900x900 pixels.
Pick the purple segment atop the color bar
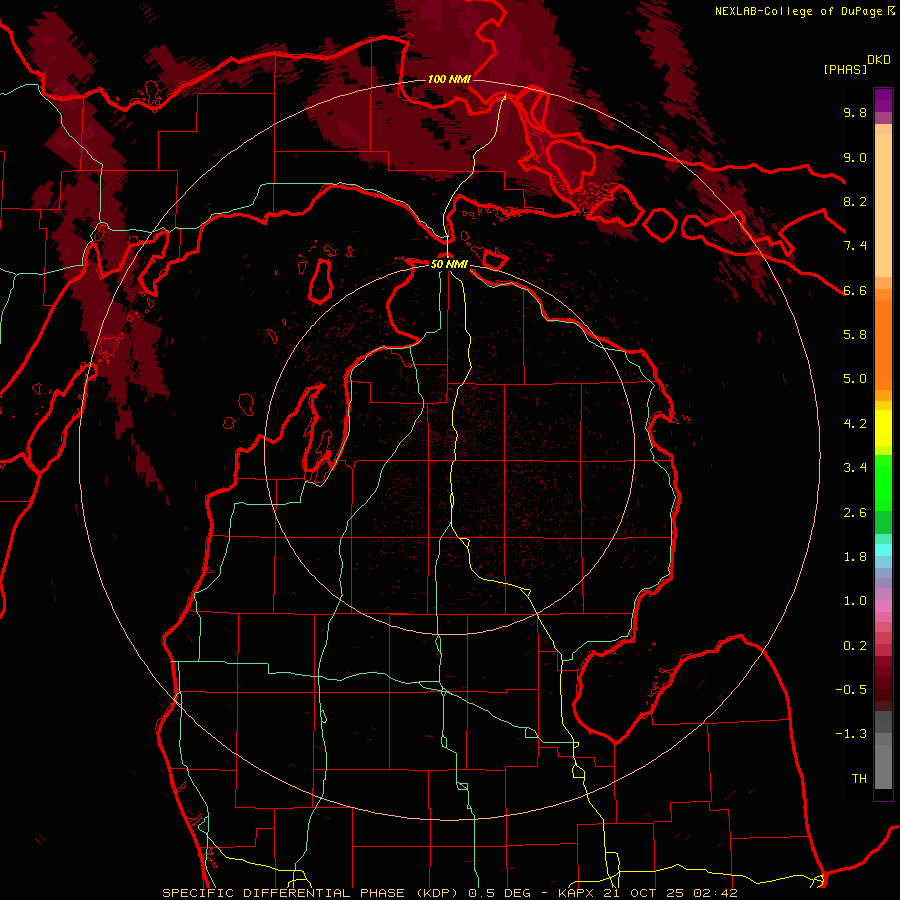coord(883,100)
